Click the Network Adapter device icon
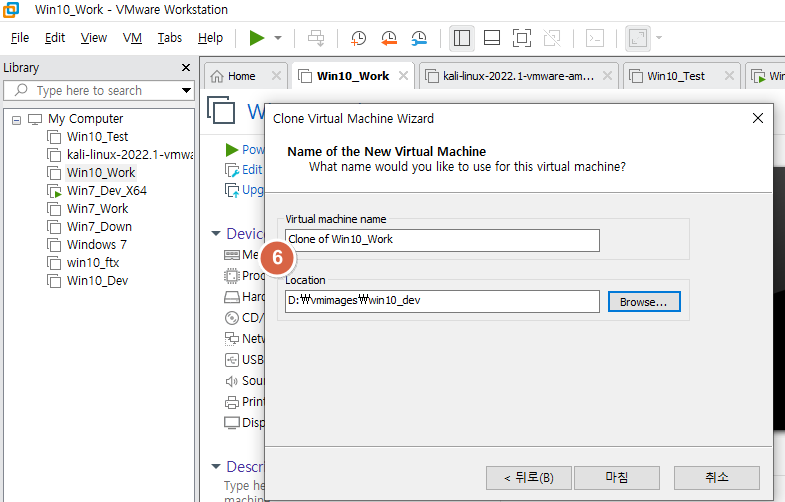 [x=232, y=339]
